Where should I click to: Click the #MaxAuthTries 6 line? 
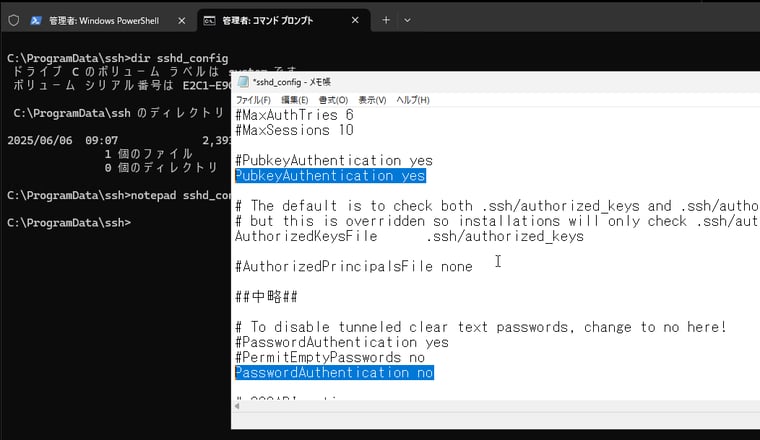[x=294, y=115]
